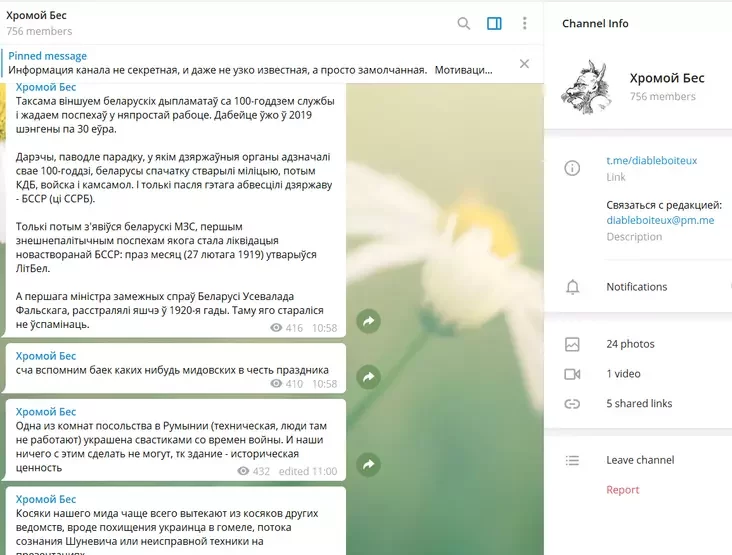This screenshot has height=555, width=732.
Task: Click the red Report button
Action: point(622,490)
